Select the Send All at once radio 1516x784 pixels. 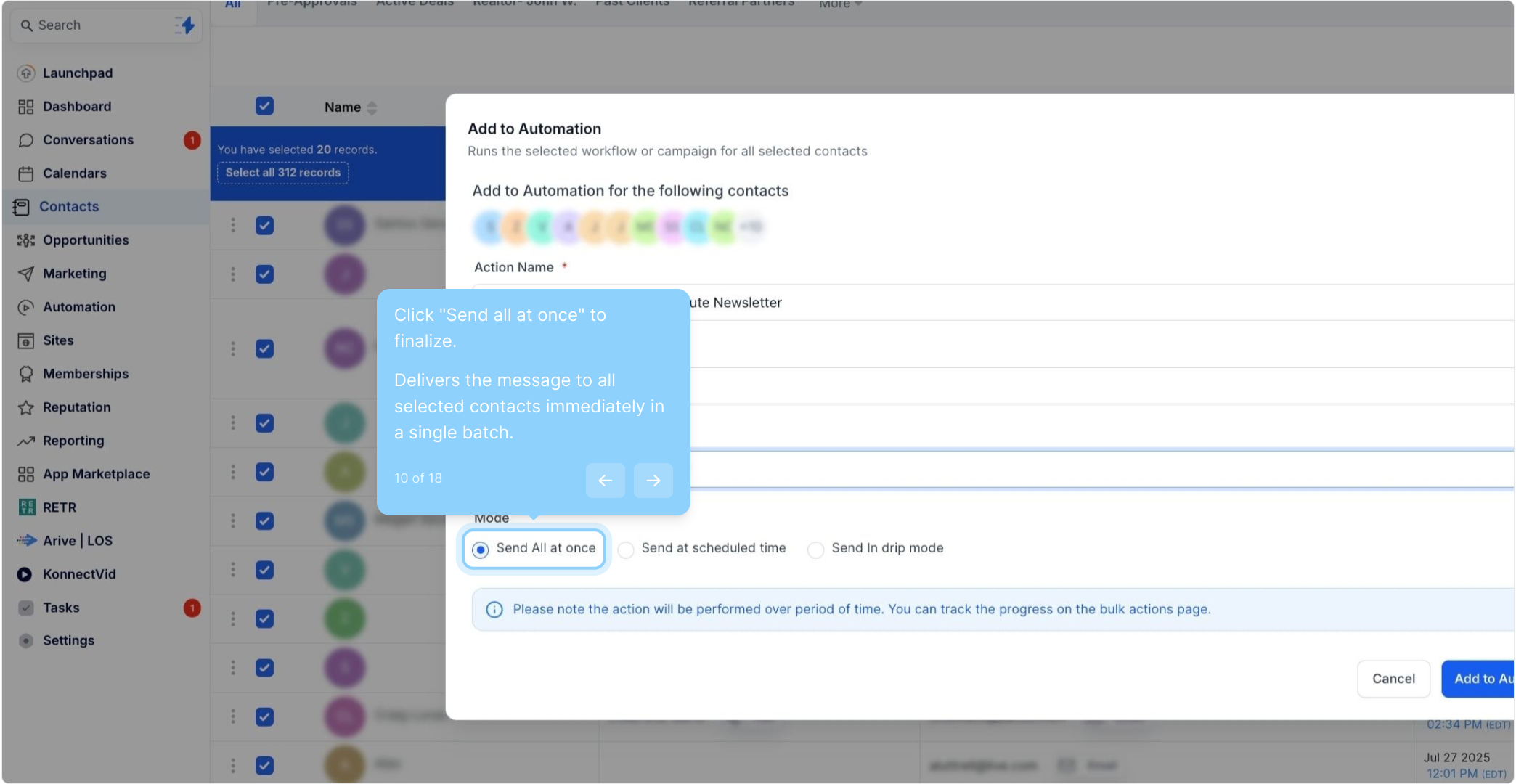(481, 550)
